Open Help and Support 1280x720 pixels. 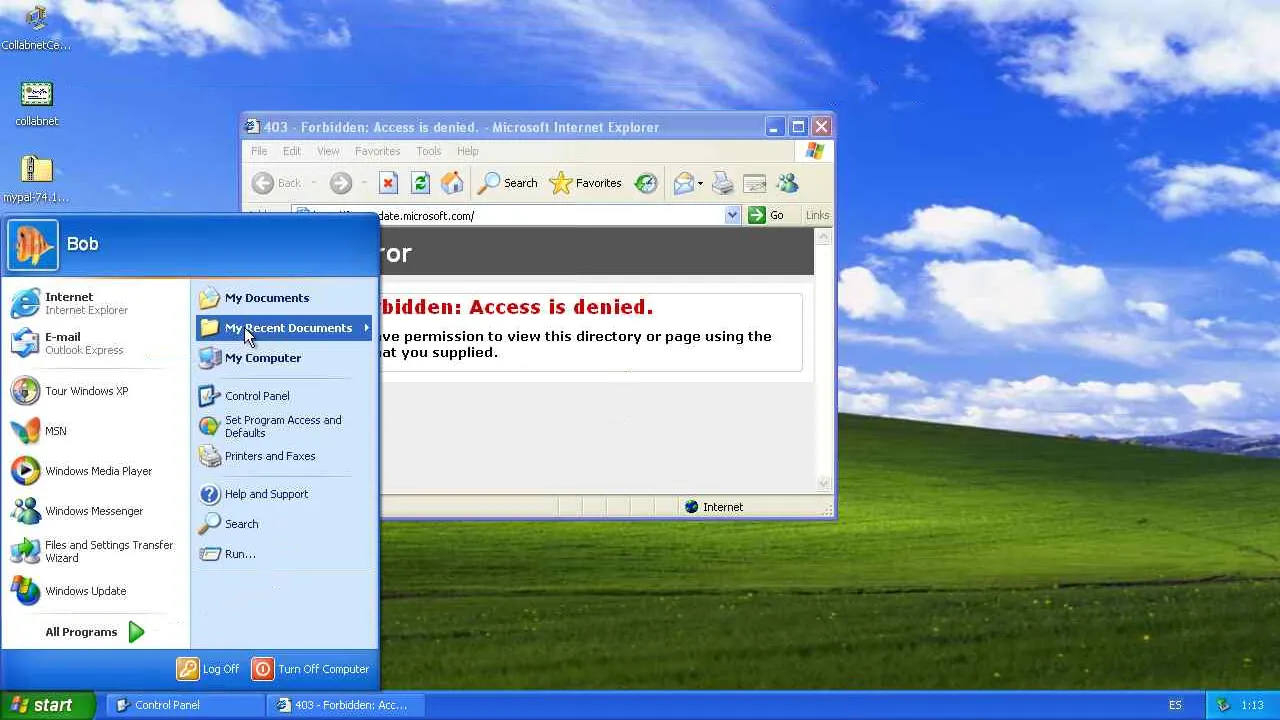tap(284, 494)
